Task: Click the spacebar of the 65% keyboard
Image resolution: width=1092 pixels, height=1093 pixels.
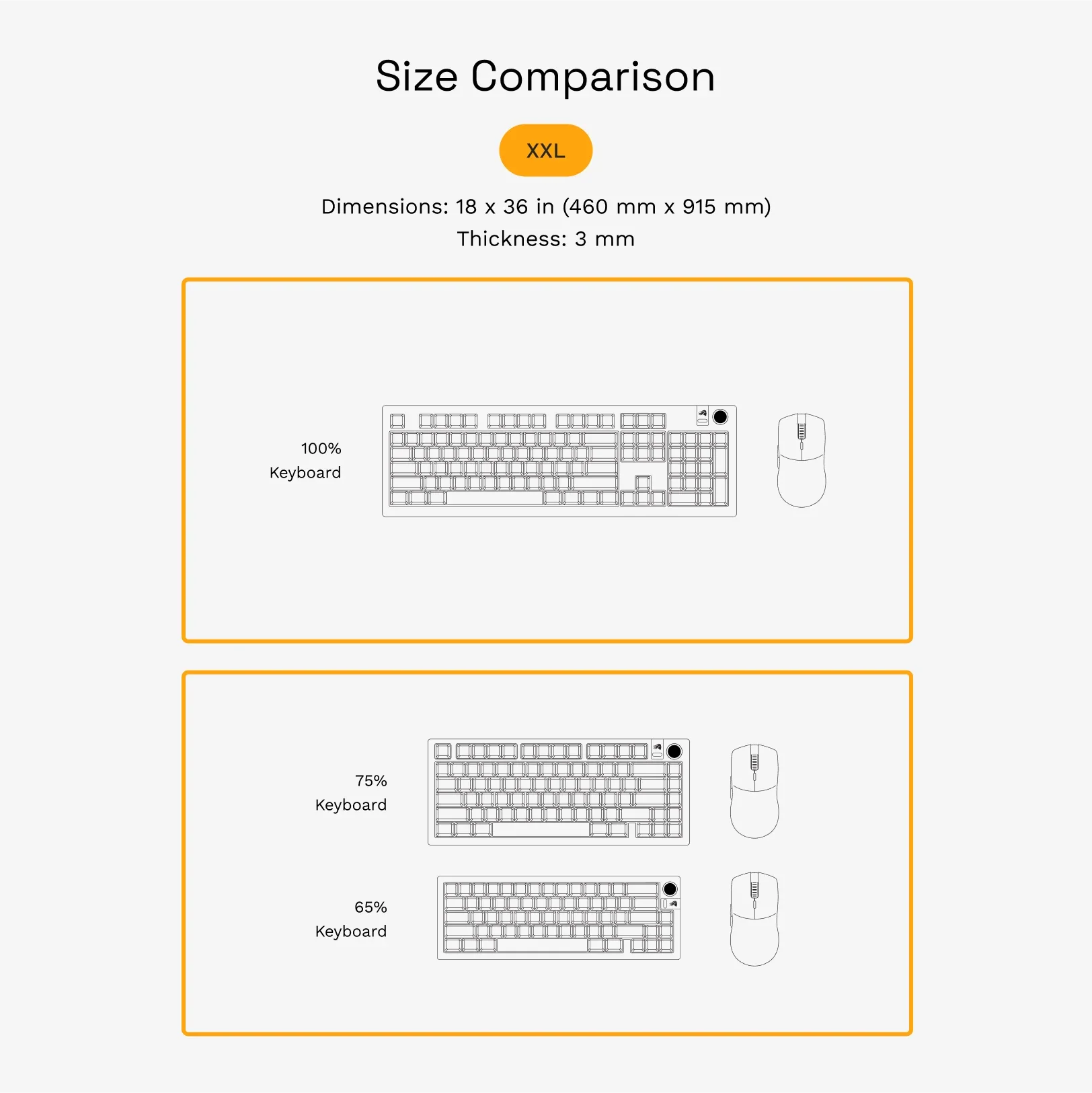Action: 542,945
